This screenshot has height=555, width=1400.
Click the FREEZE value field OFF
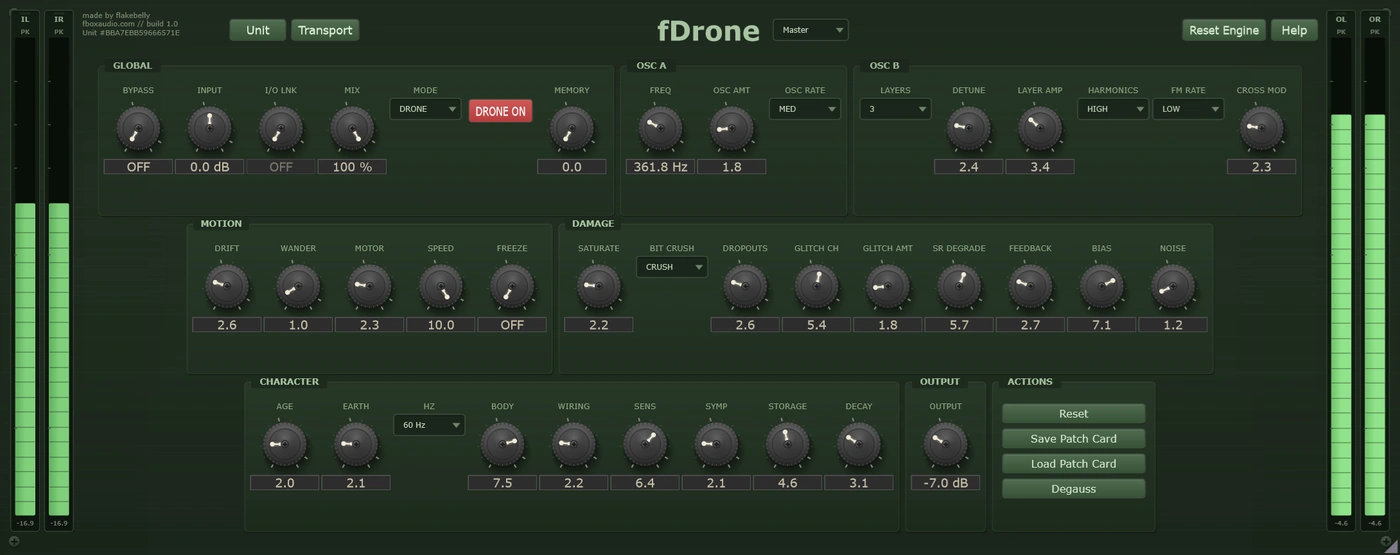coord(512,325)
